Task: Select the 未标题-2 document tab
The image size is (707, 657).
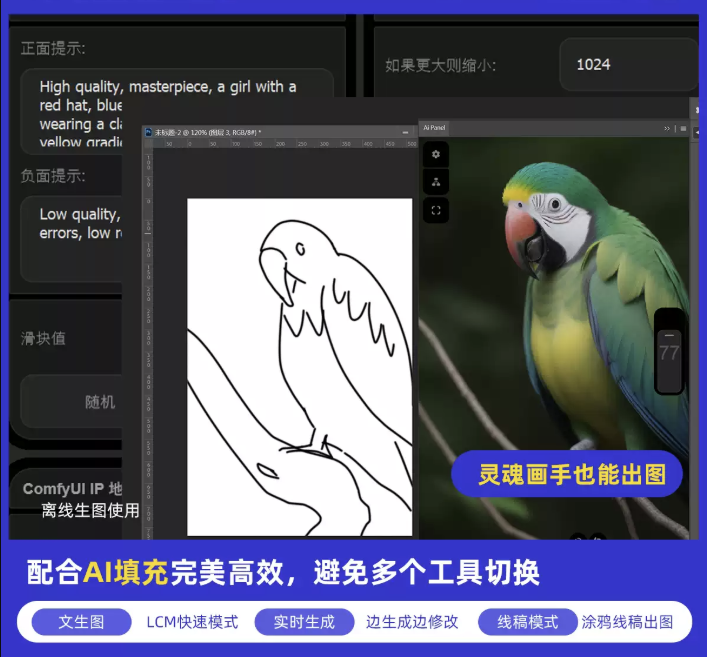Action: click(208, 133)
